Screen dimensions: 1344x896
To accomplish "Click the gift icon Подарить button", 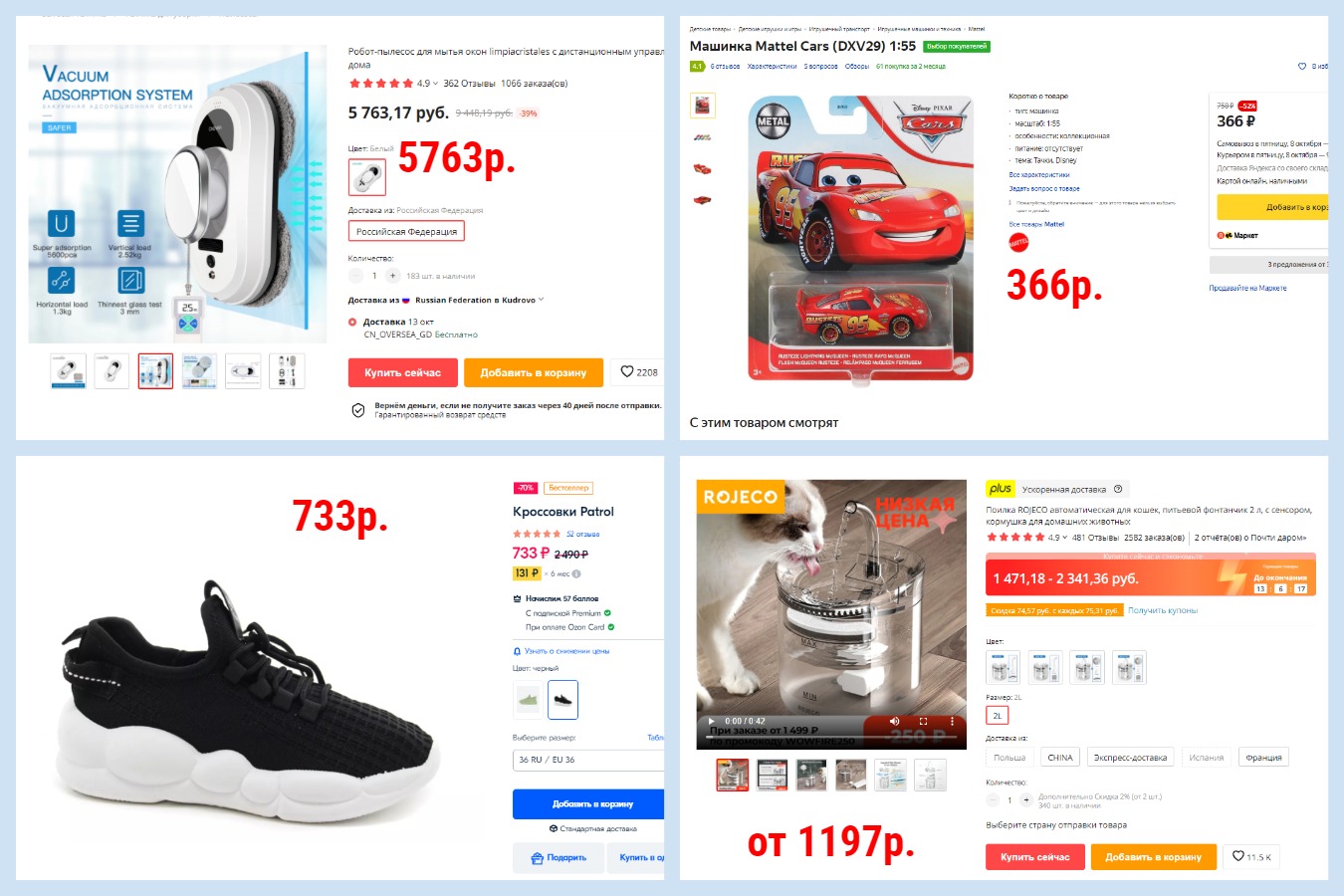I will [x=559, y=857].
